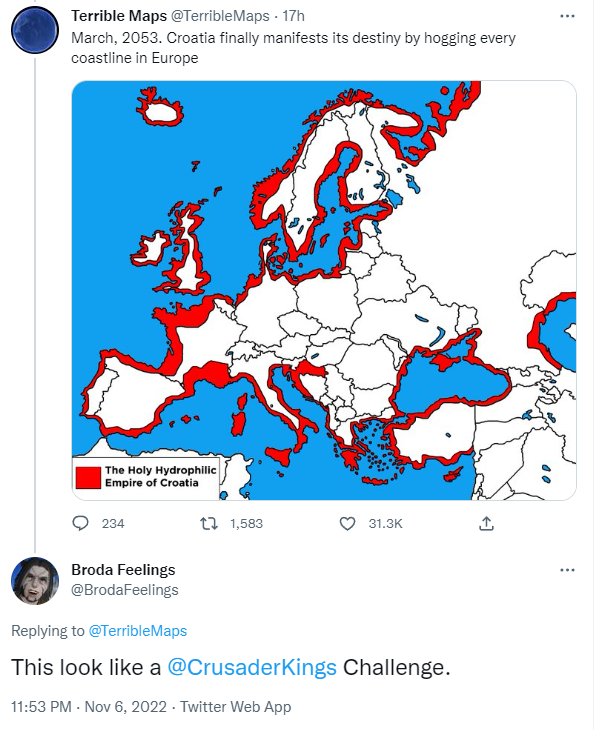Open more options on Broda Feelings reply
This screenshot has height=730, width=606.
coord(567,570)
